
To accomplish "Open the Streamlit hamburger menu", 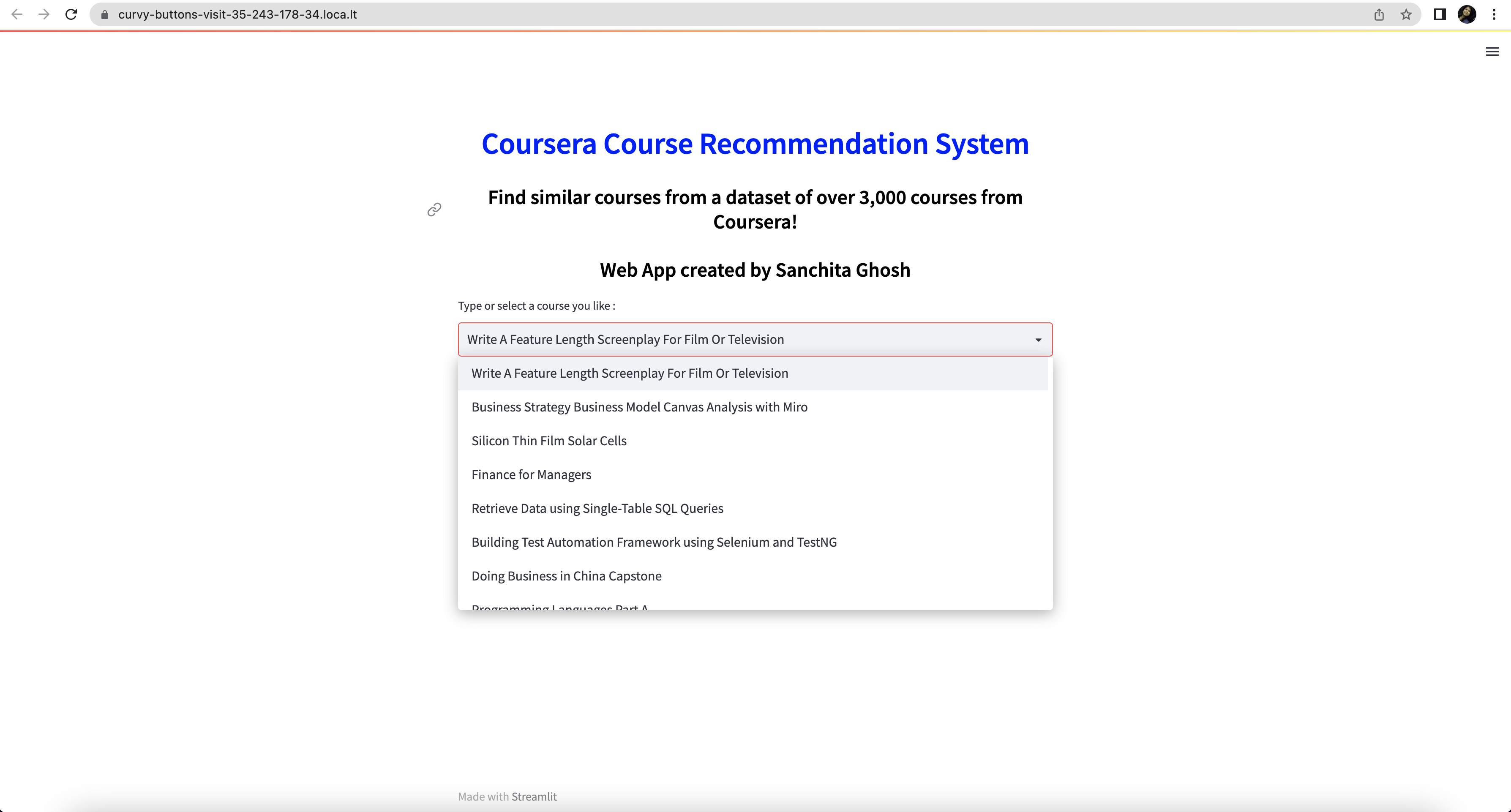I will [x=1492, y=52].
